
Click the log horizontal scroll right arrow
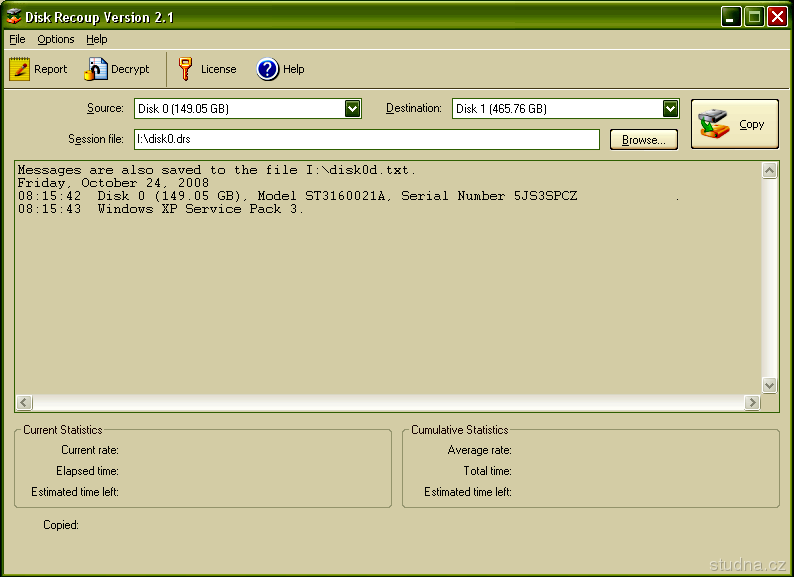(752, 402)
